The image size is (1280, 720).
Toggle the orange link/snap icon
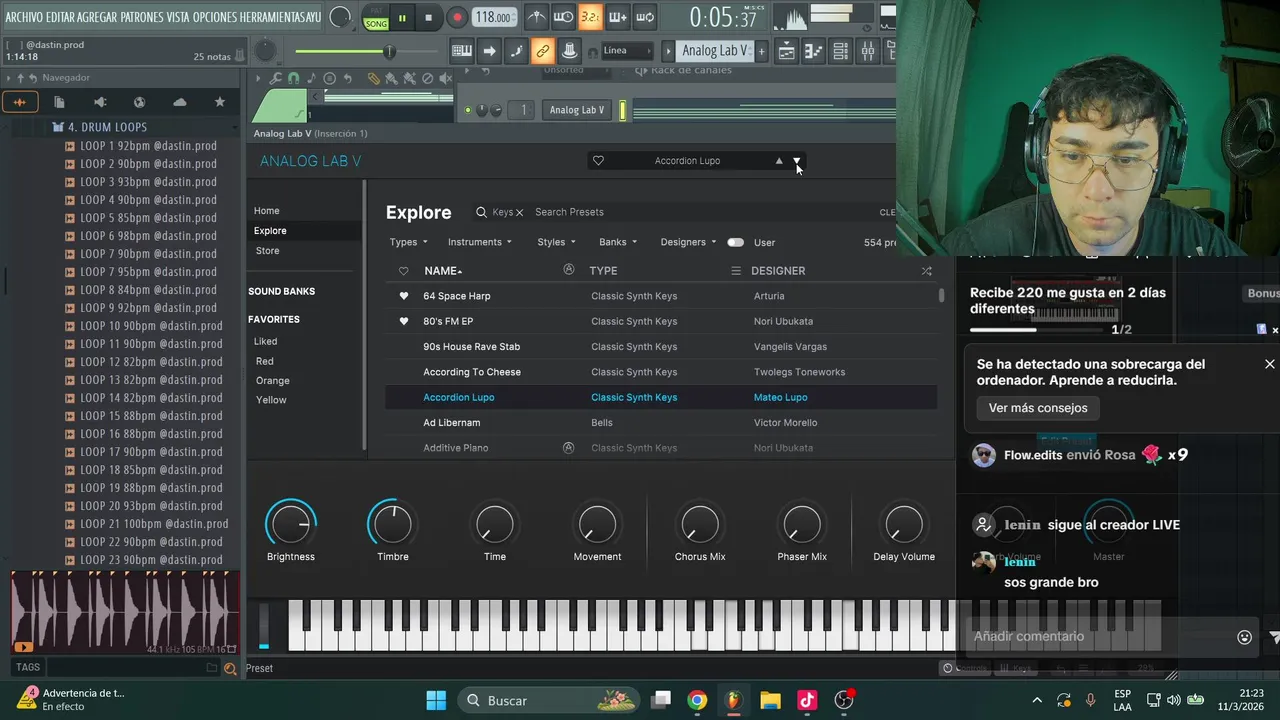tap(542, 51)
